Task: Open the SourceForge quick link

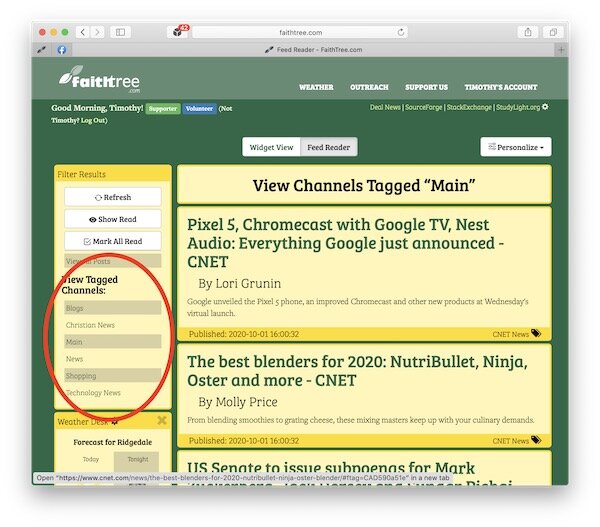Action: [423, 107]
